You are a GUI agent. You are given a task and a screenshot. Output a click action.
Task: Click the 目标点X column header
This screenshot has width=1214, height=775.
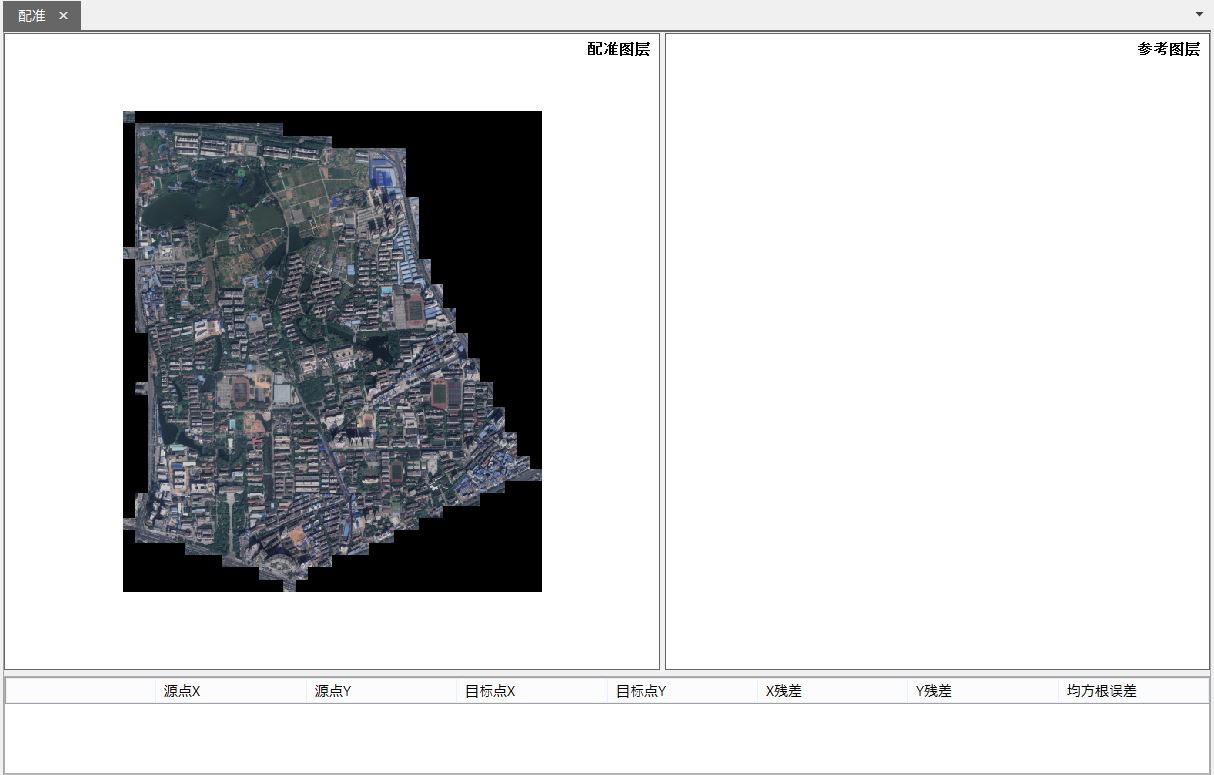[x=532, y=691]
